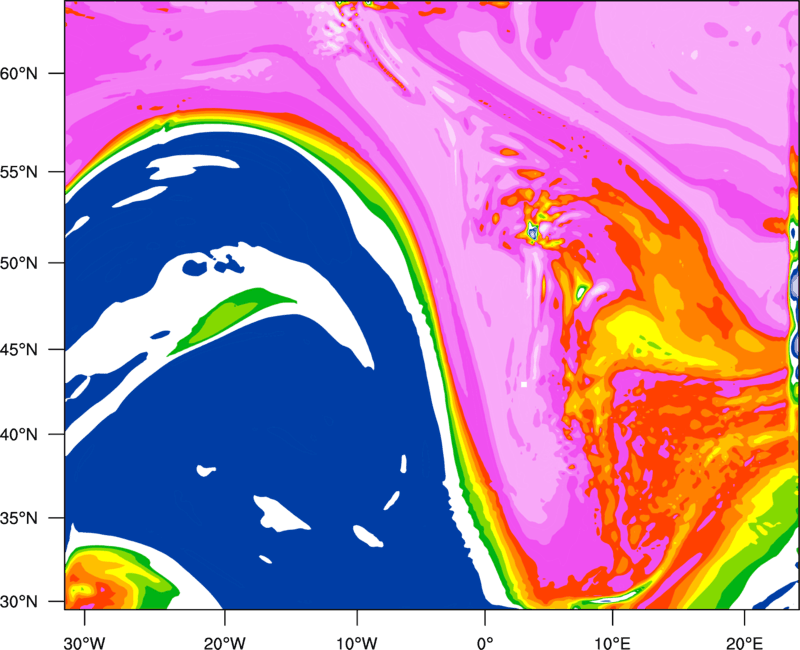Image resolution: width=800 pixels, height=650 pixels.
Task: Click the 20°W longitude label
Action: 224,642
